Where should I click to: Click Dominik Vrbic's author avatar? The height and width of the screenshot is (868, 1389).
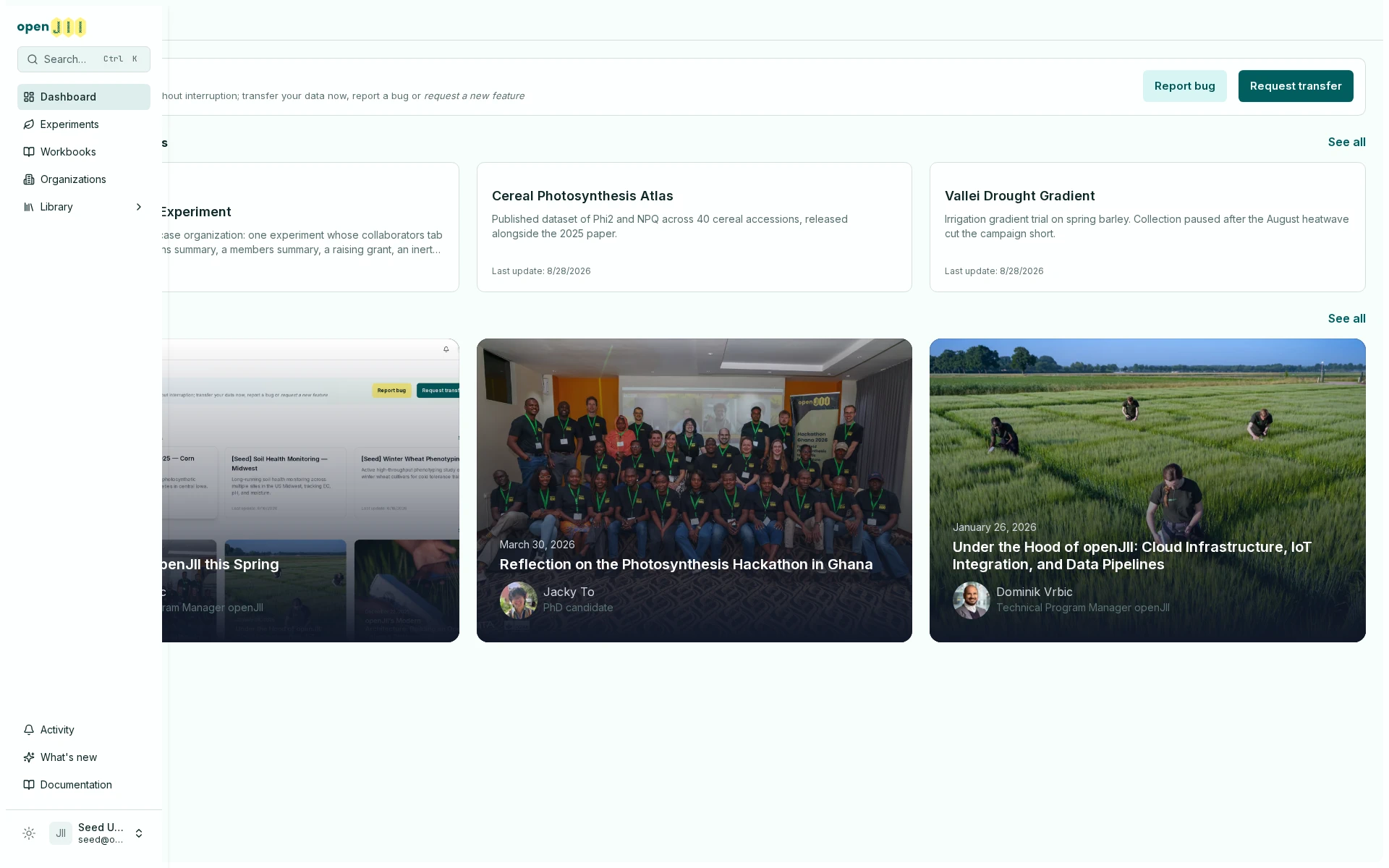972,600
